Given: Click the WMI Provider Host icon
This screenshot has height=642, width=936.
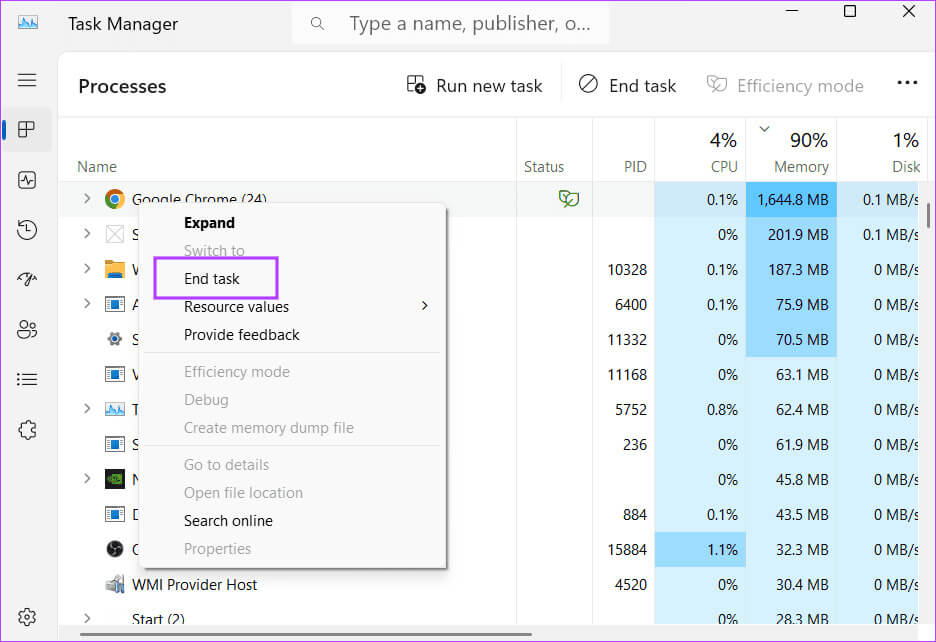Looking at the screenshot, I should point(115,584).
